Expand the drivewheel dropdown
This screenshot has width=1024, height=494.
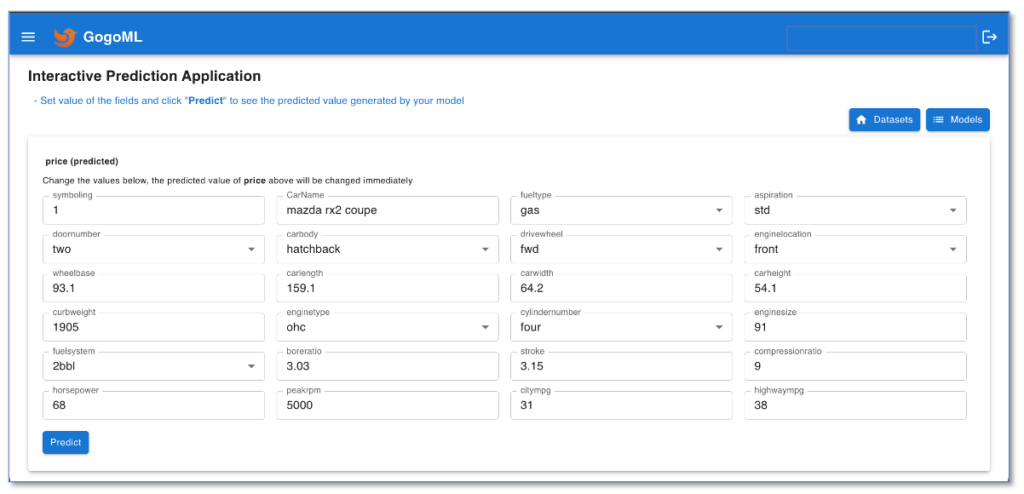point(719,250)
